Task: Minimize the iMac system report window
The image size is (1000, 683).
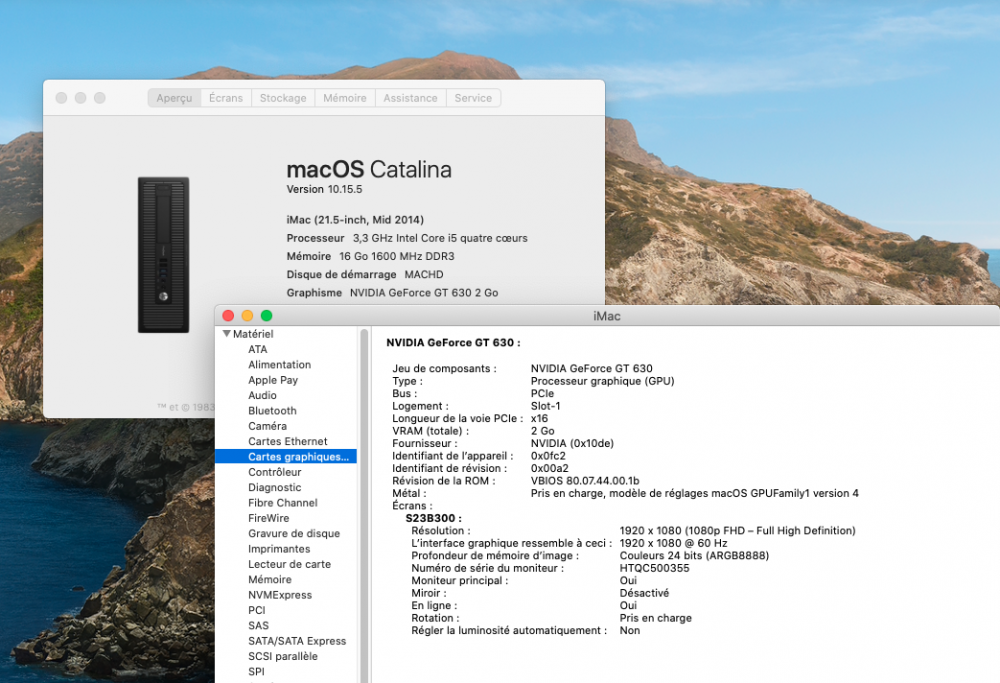Action: 247,316
